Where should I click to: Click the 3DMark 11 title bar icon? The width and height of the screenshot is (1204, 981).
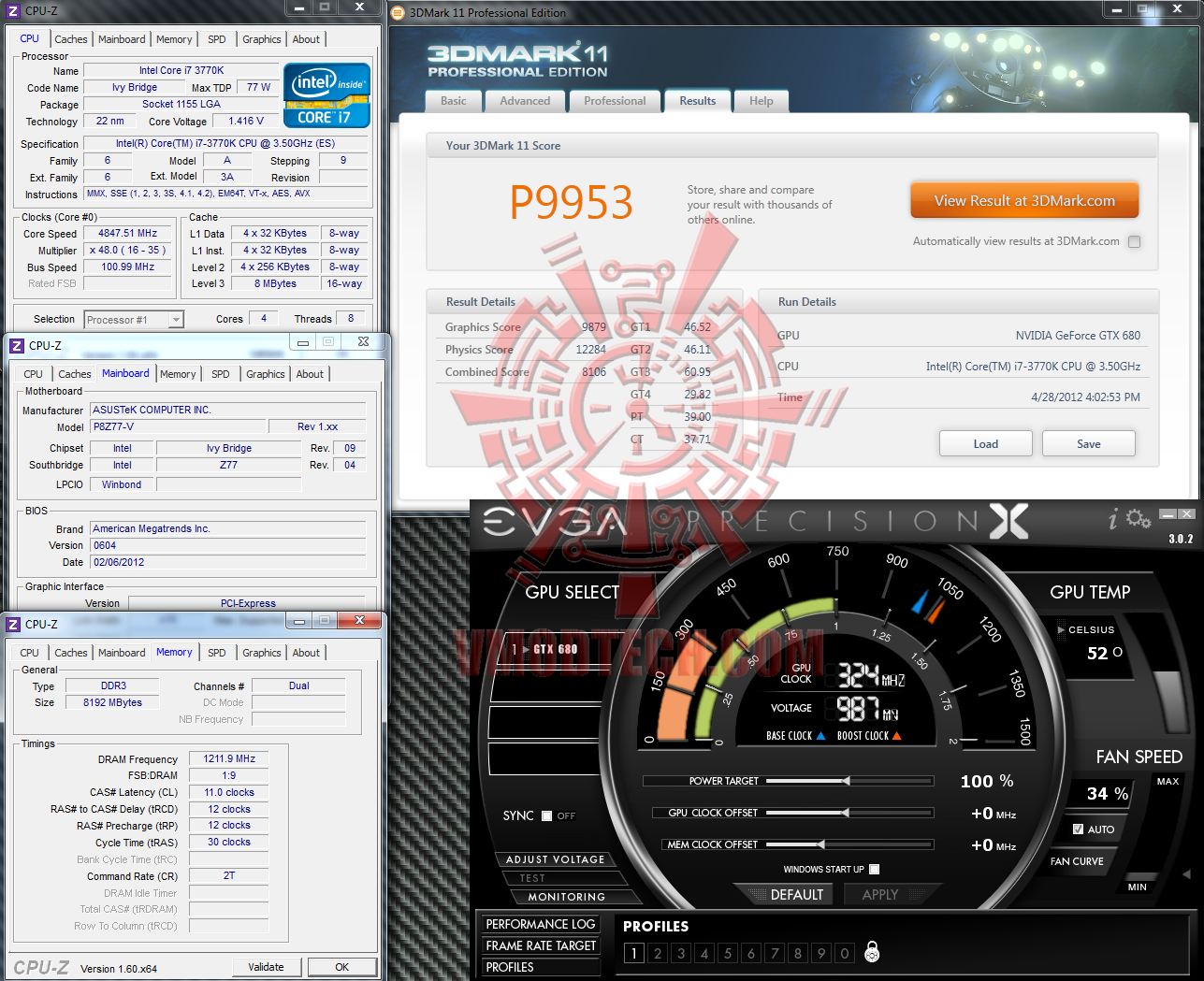398,12
